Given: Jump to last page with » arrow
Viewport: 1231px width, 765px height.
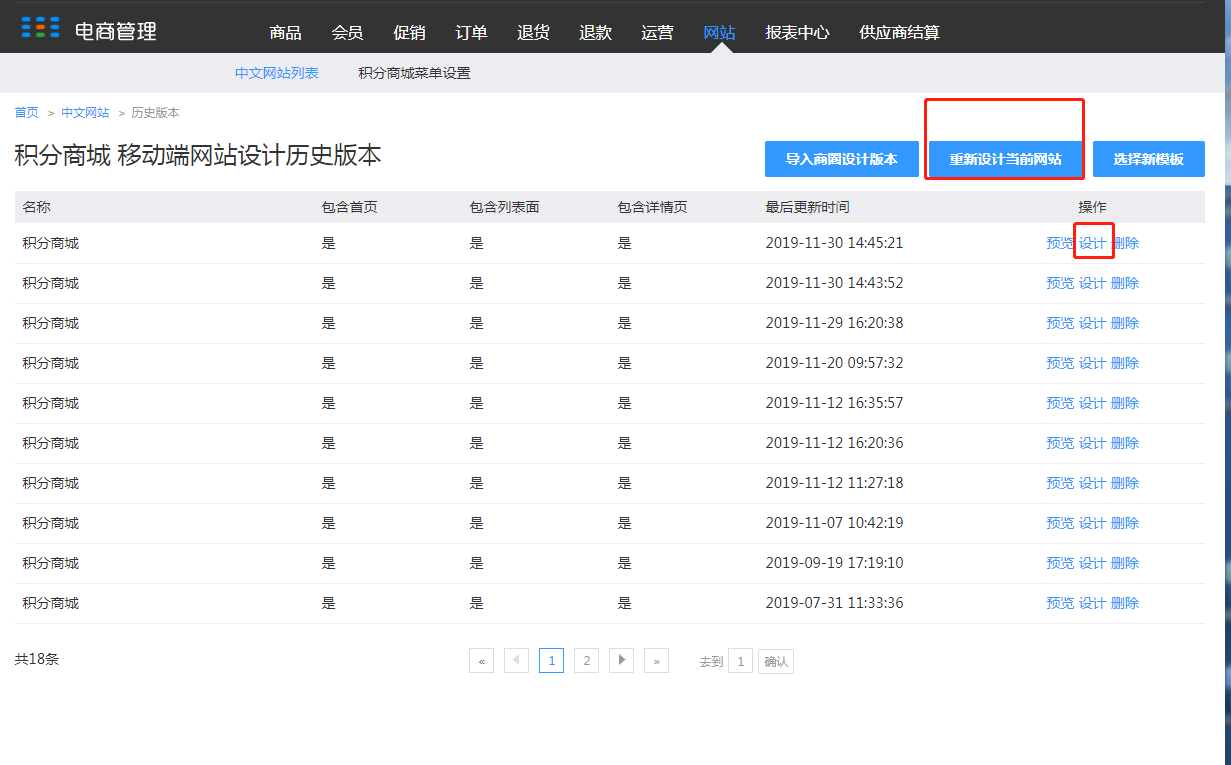Looking at the screenshot, I should point(657,661).
